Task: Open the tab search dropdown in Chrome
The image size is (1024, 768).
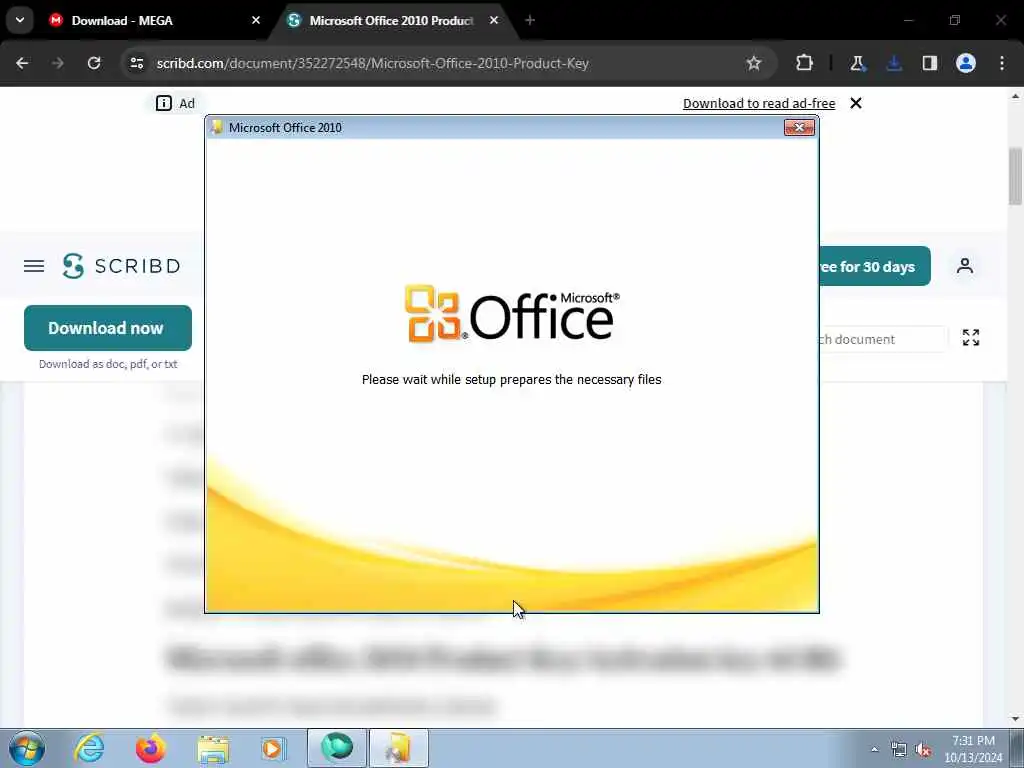Action: [20, 20]
